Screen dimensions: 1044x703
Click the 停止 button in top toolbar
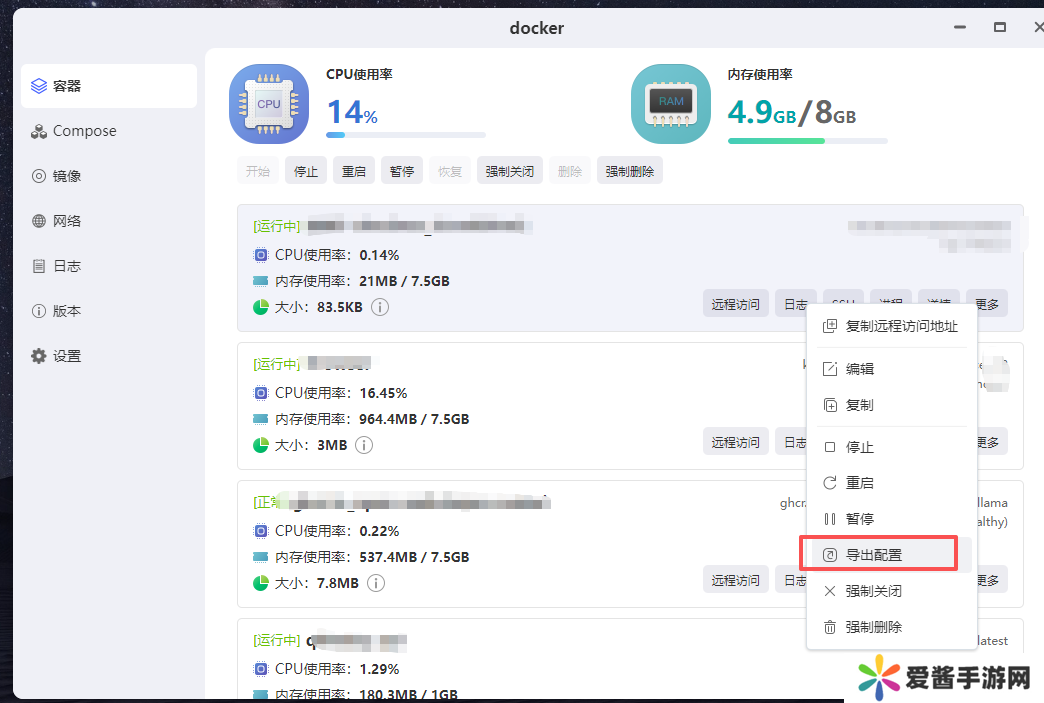click(306, 171)
